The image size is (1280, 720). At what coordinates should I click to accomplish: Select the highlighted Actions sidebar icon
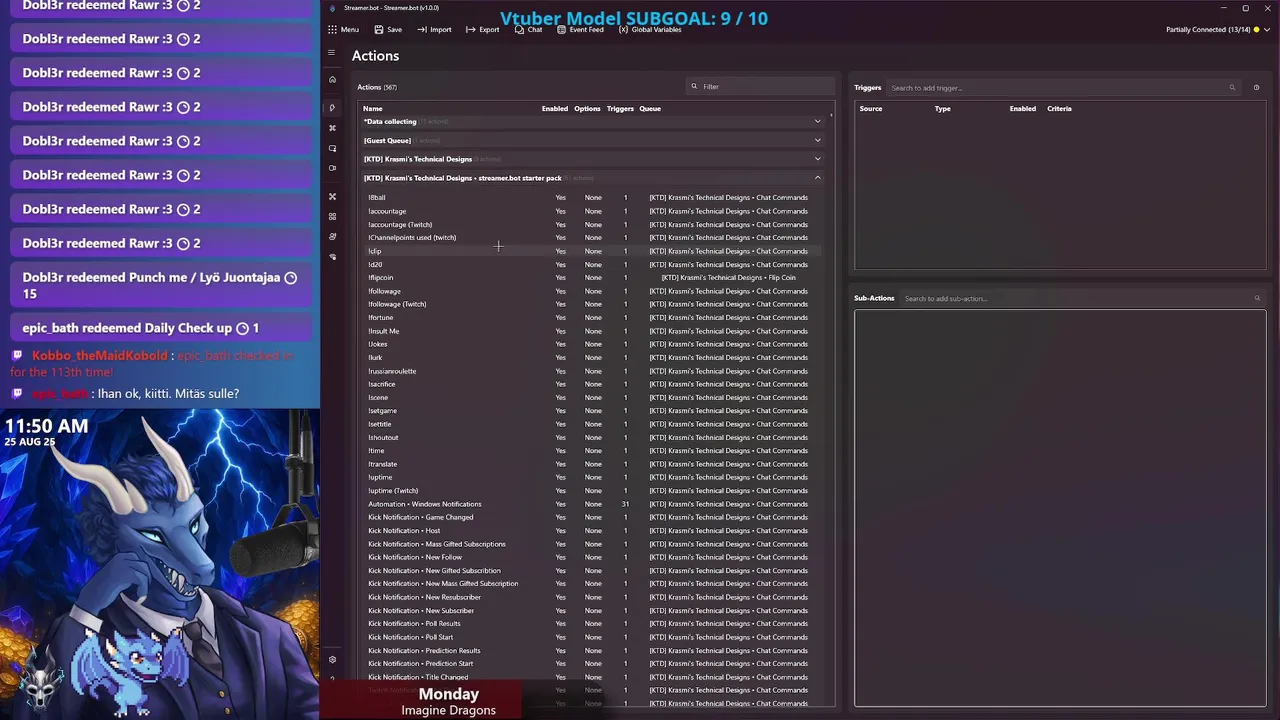coord(332,108)
